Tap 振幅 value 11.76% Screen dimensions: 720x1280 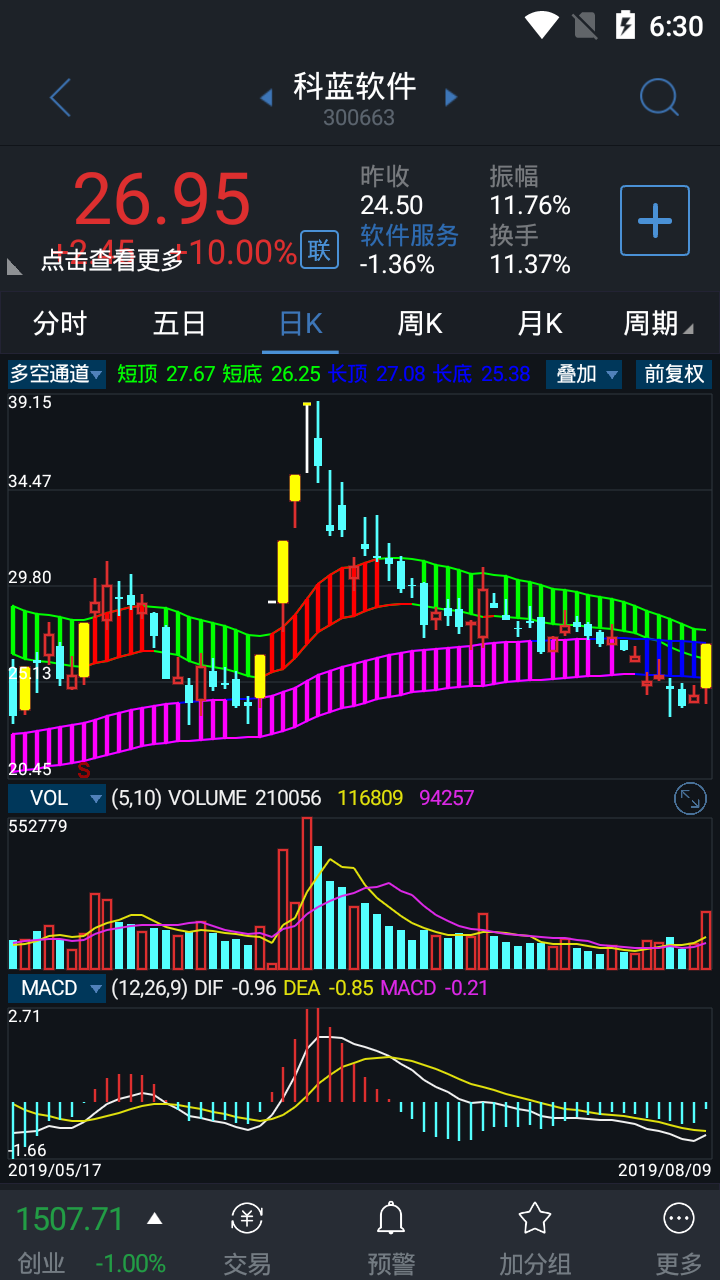[530, 205]
